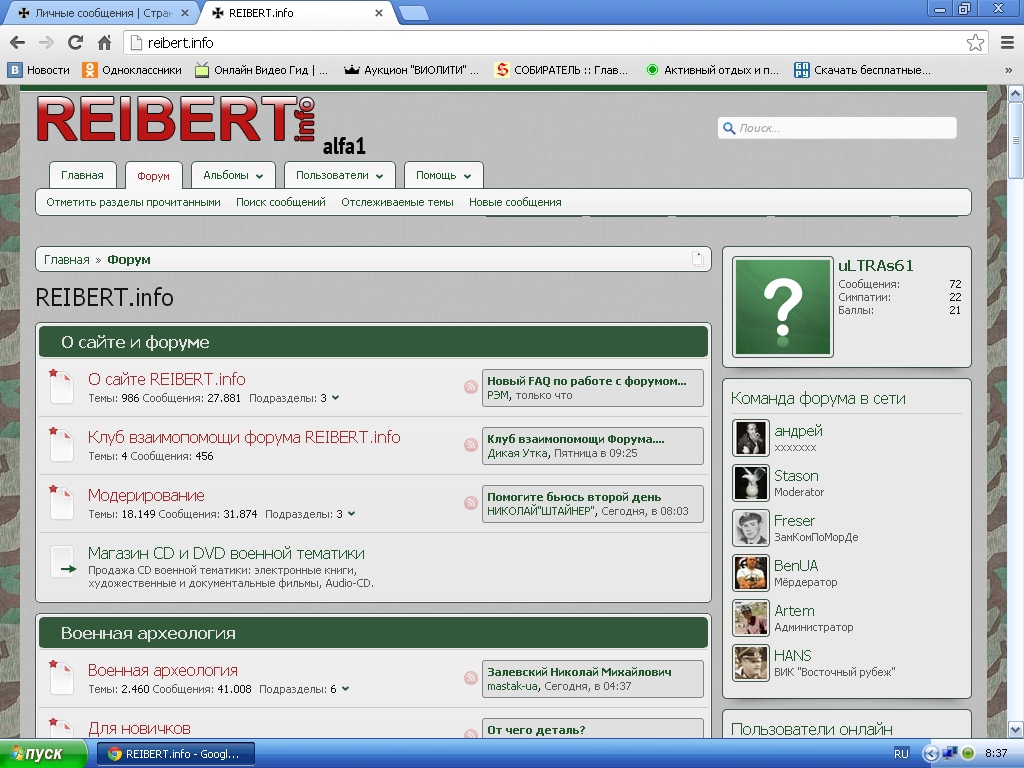Open the О сайте REIBERT.info forum
Image resolution: width=1024 pixels, height=768 pixels.
tap(167, 379)
